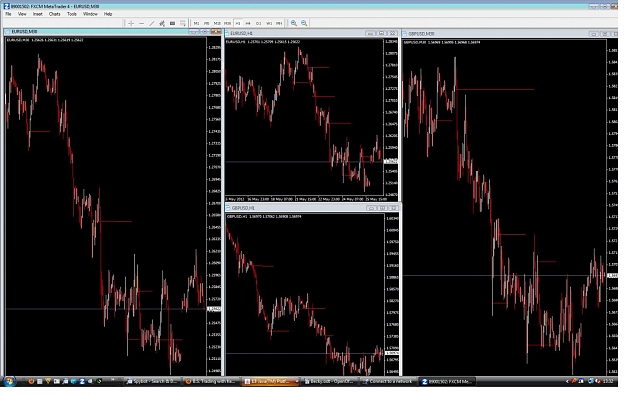Viewport: 625px width, 395px height.
Task: Click the EURUSD,M30 chart window icon
Action: click(x=7, y=31)
